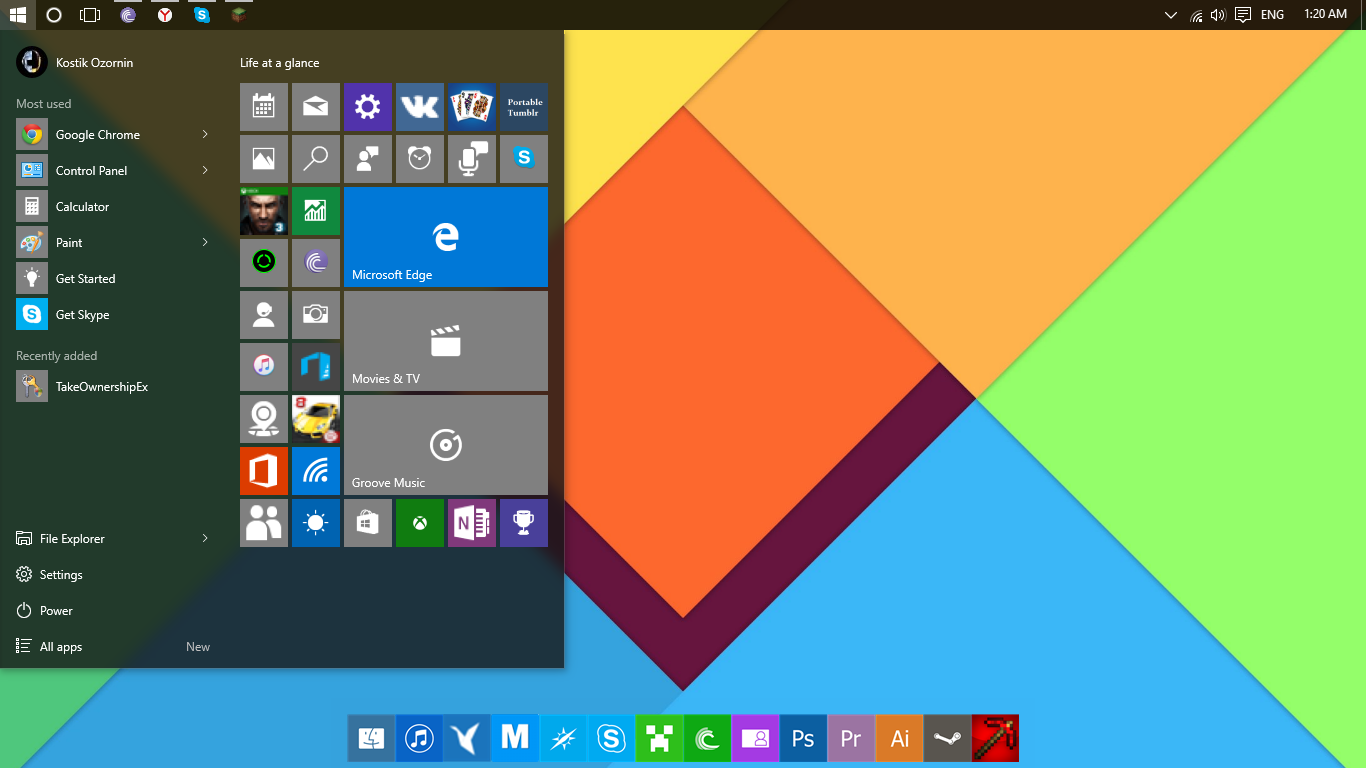The width and height of the screenshot is (1366, 768).
Task: Open Photoshop from the dock
Action: [x=803, y=738]
